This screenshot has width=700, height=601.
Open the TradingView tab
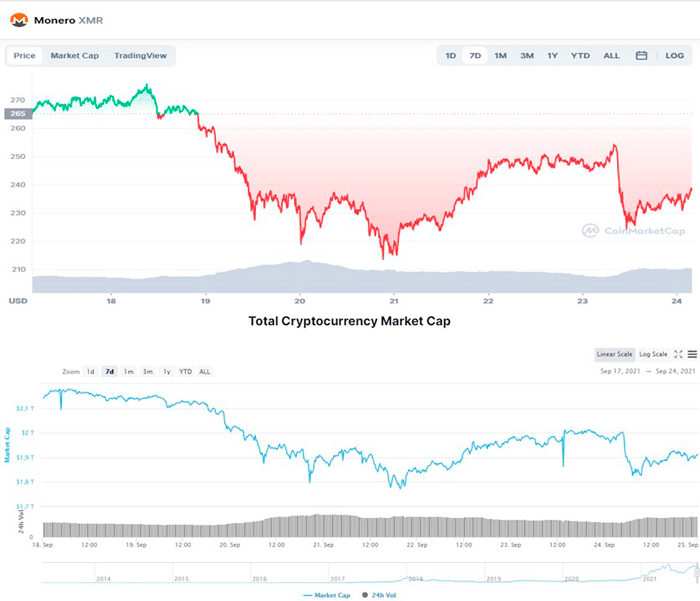click(140, 56)
